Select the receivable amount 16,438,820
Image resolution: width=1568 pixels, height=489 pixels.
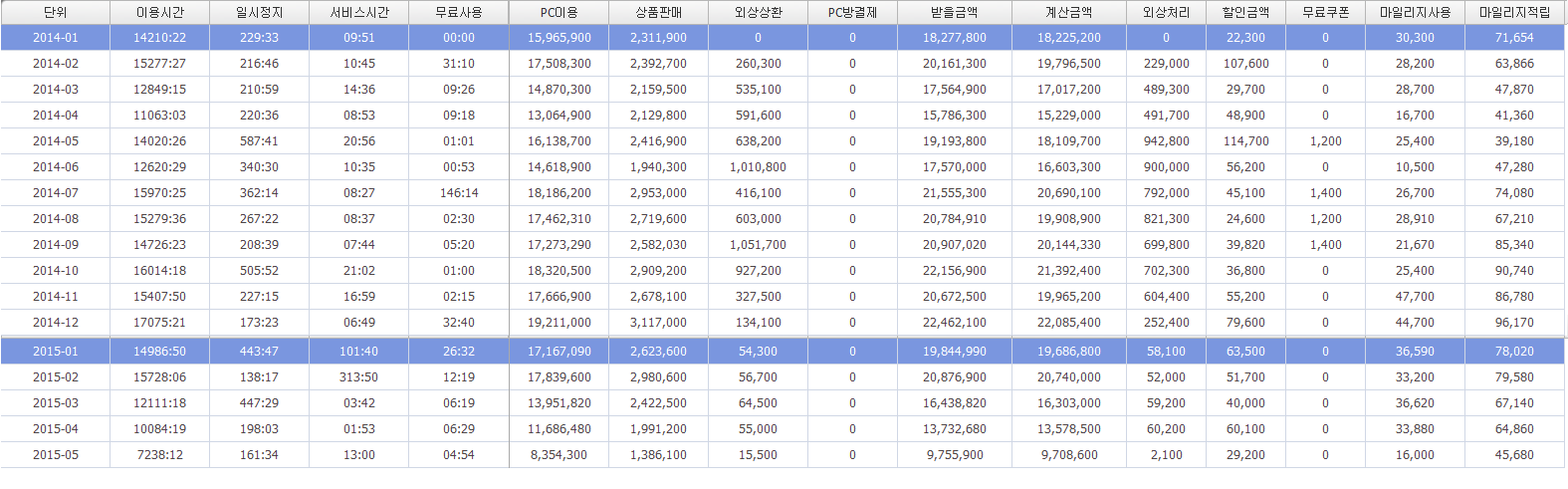[x=955, y=403]
